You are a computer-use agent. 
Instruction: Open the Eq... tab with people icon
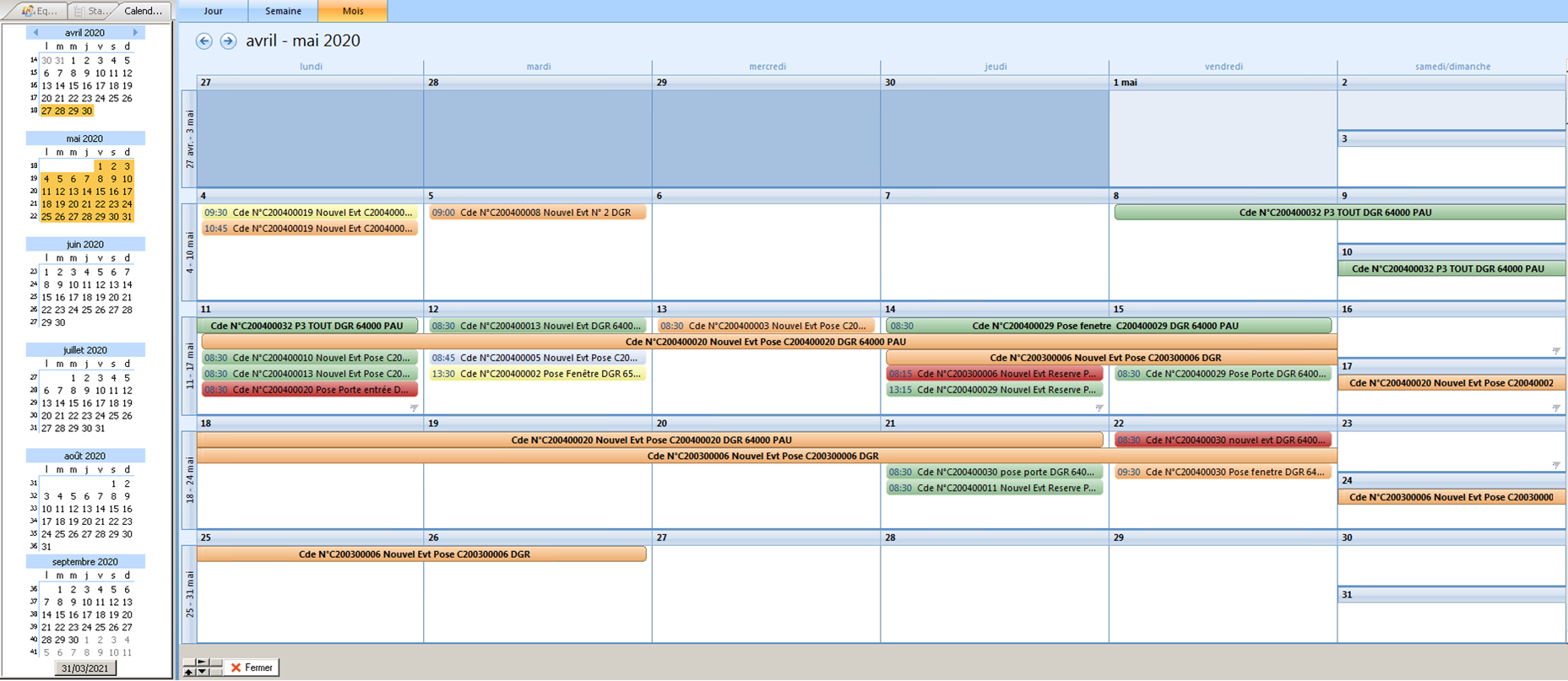[41, 11]
